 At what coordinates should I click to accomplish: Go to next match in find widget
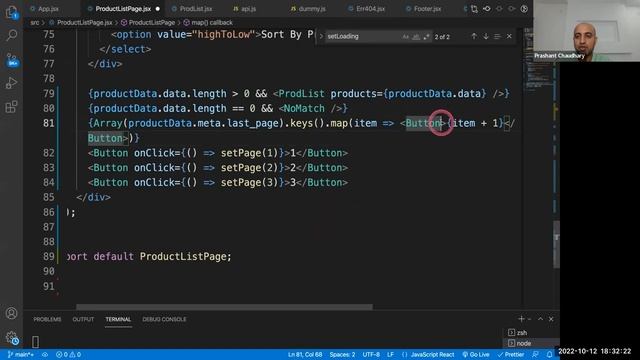tap(486, 36)
